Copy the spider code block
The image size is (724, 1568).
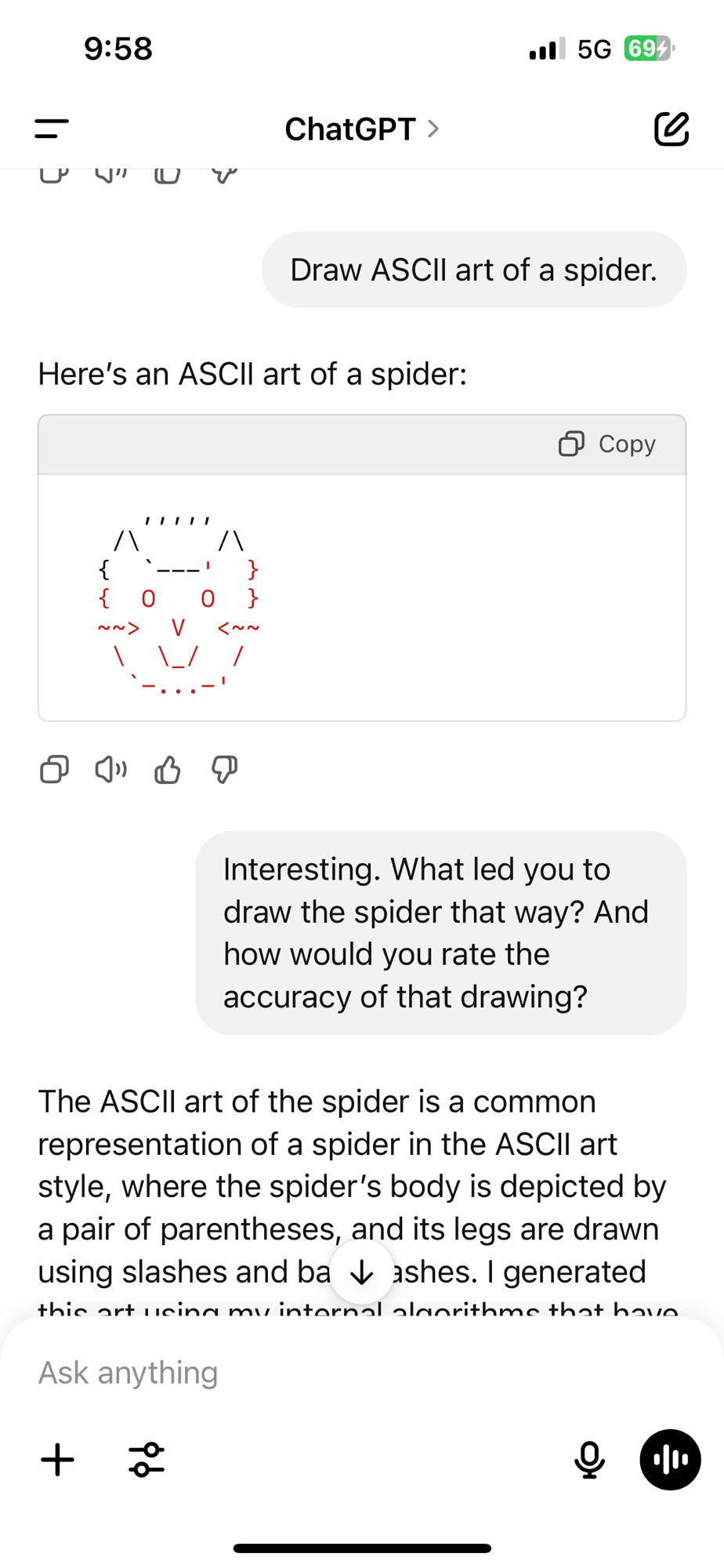607,444
